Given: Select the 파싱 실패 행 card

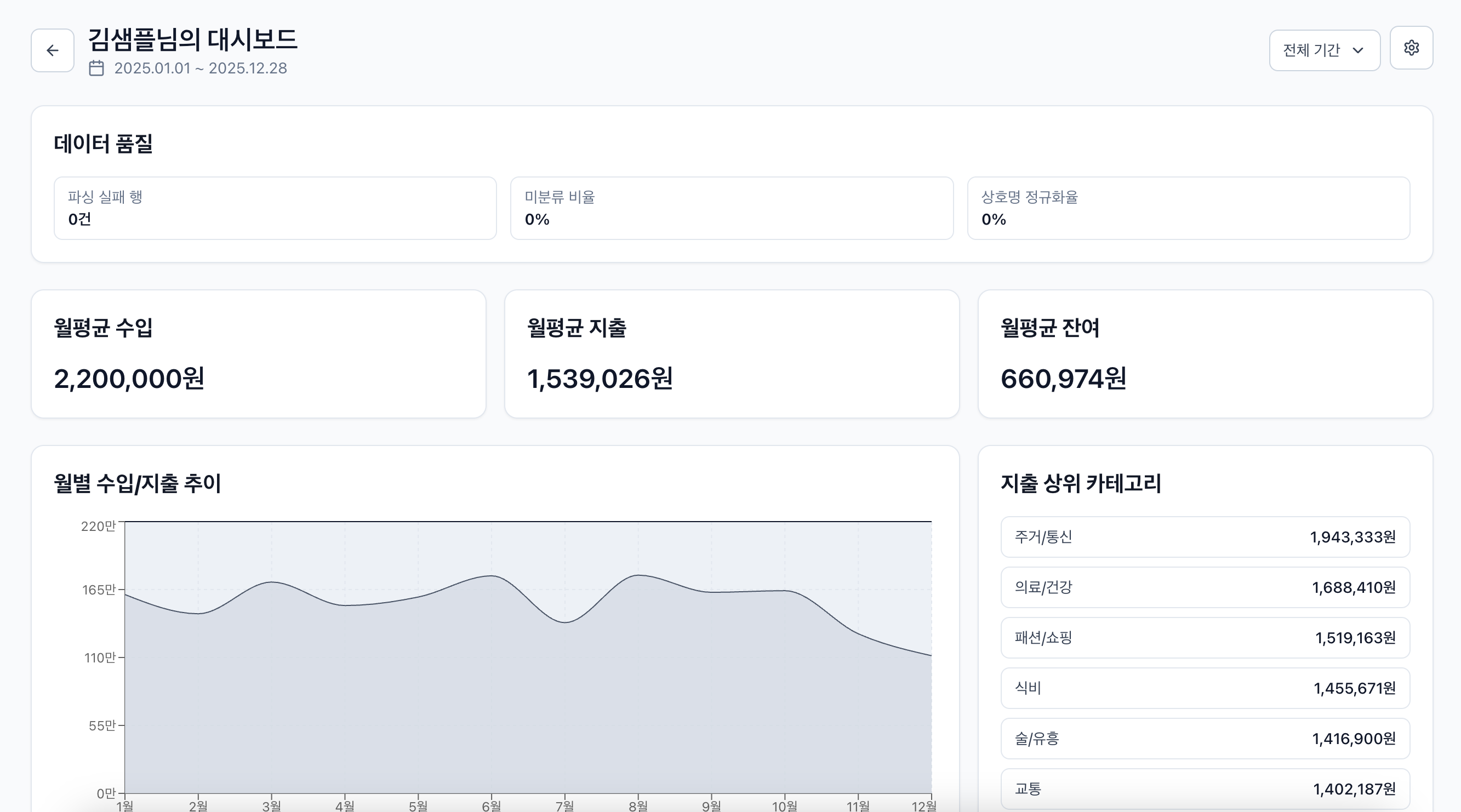Looking at the screenshot, I should (x=275, y=208).
